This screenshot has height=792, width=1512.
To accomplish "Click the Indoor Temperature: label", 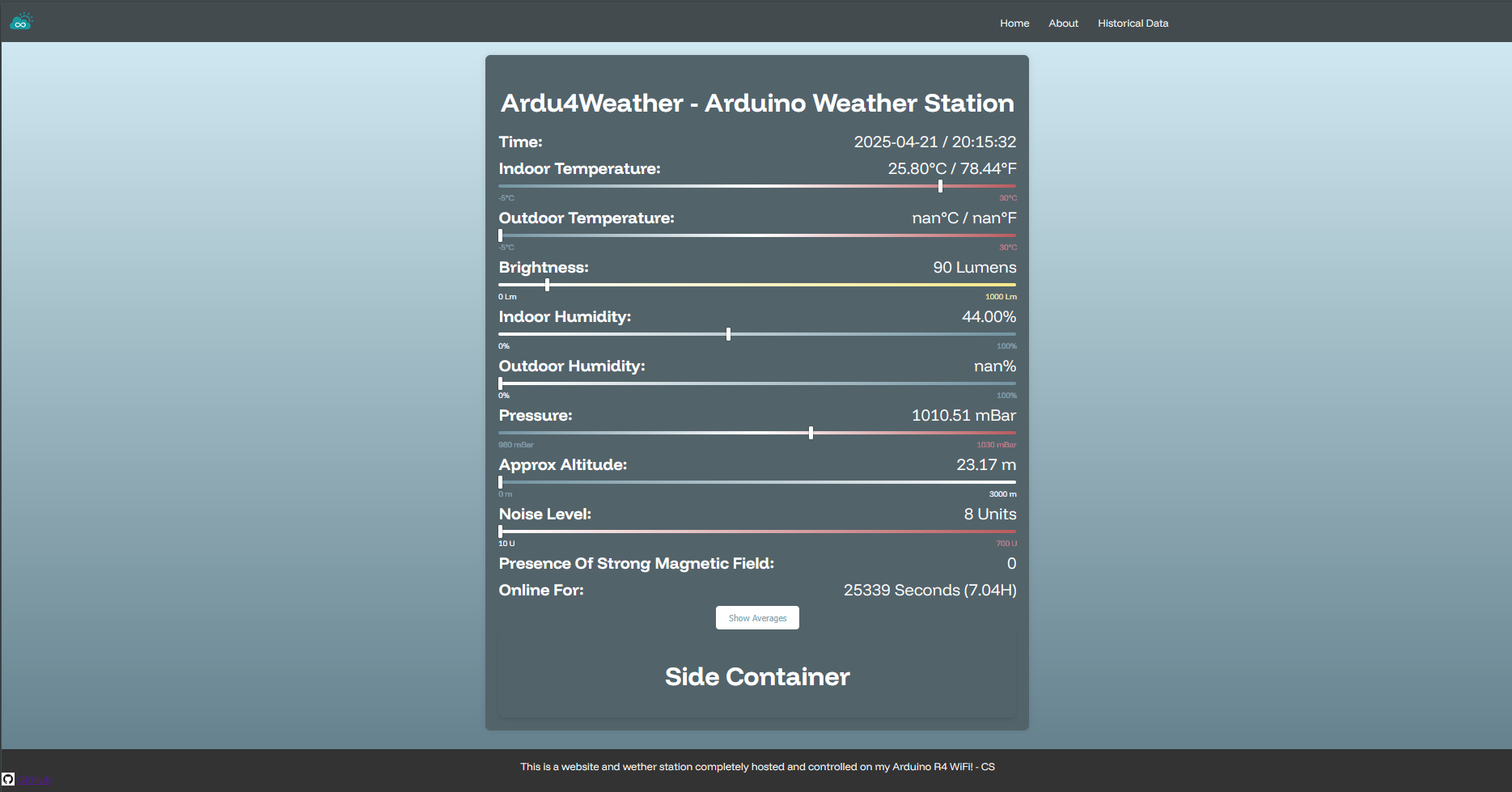I will click(579, 168).
